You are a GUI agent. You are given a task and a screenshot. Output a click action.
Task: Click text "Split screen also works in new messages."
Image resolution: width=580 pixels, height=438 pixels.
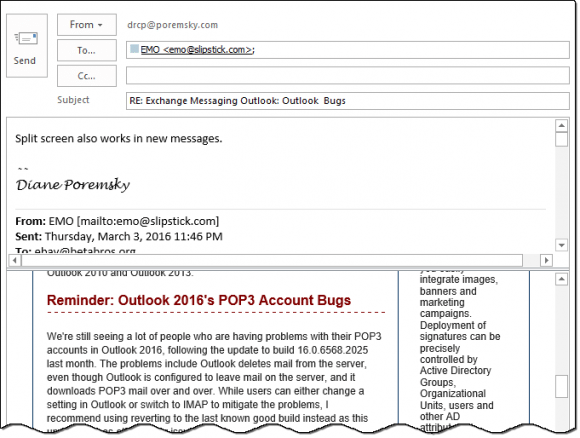point(119,139)
